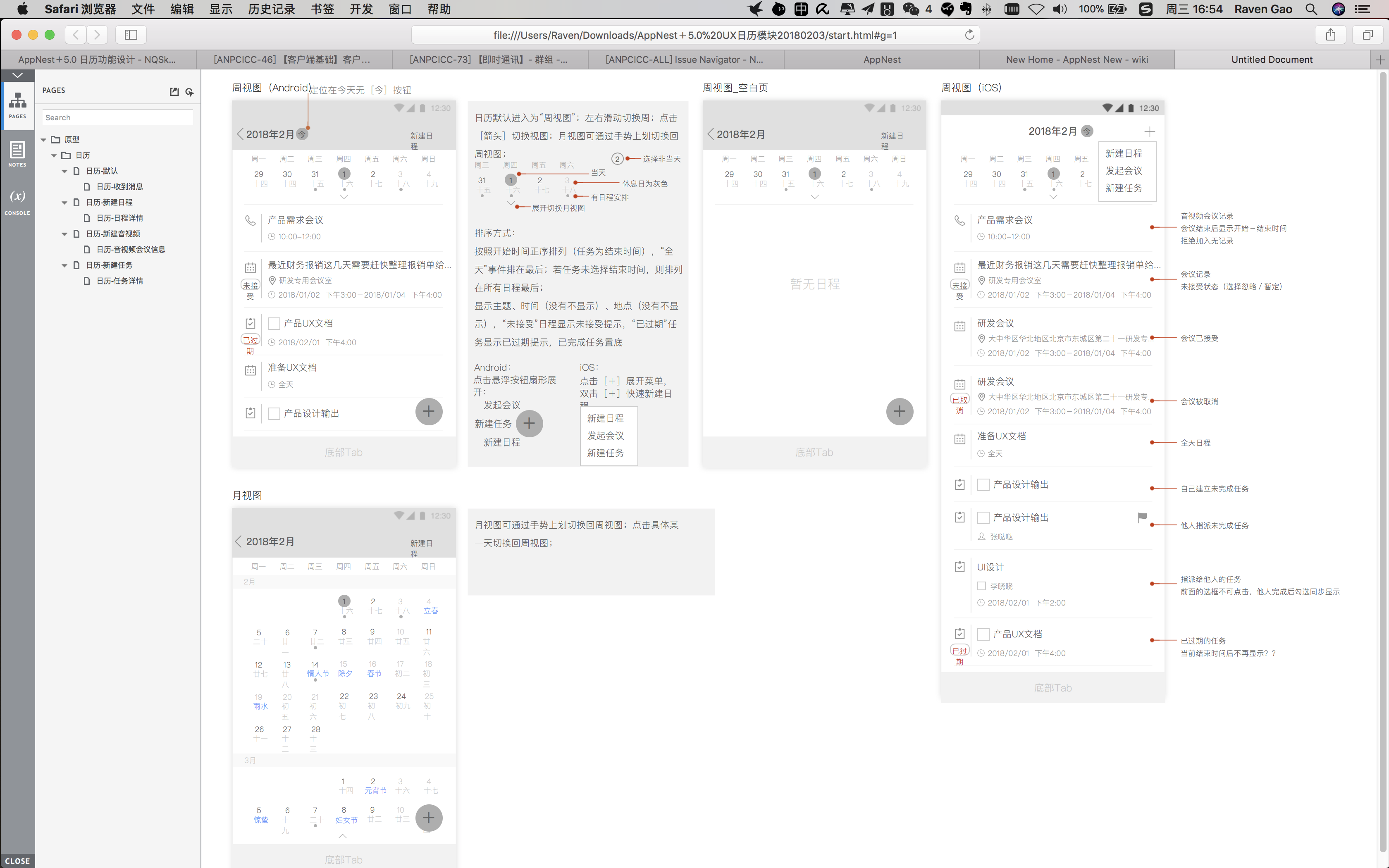Screen dimensions: 1389x868
Task: Tick the iOS 产品UX文档 overdue task checkbox
Action: (x=983, y=634)
